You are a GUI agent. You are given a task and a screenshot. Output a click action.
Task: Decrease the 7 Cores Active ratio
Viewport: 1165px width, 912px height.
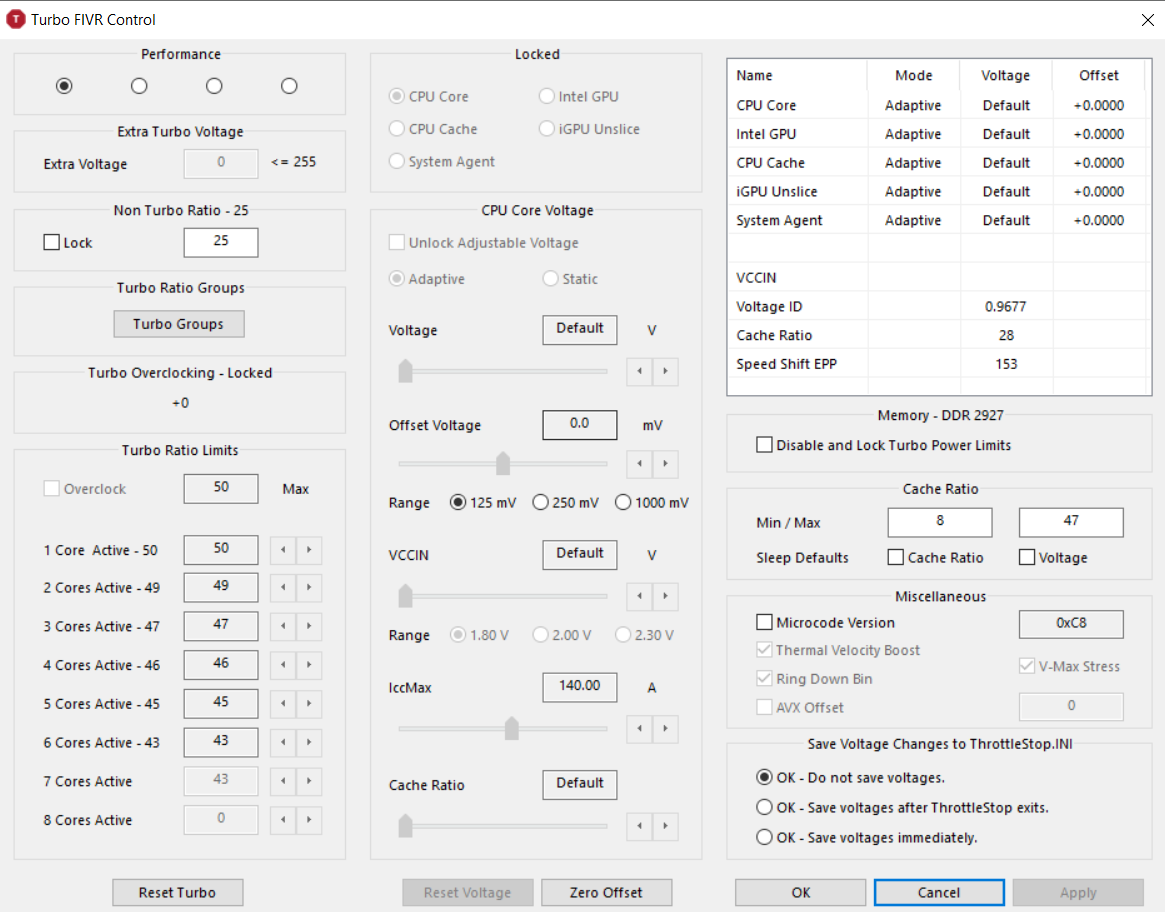(x=283, y=780)
